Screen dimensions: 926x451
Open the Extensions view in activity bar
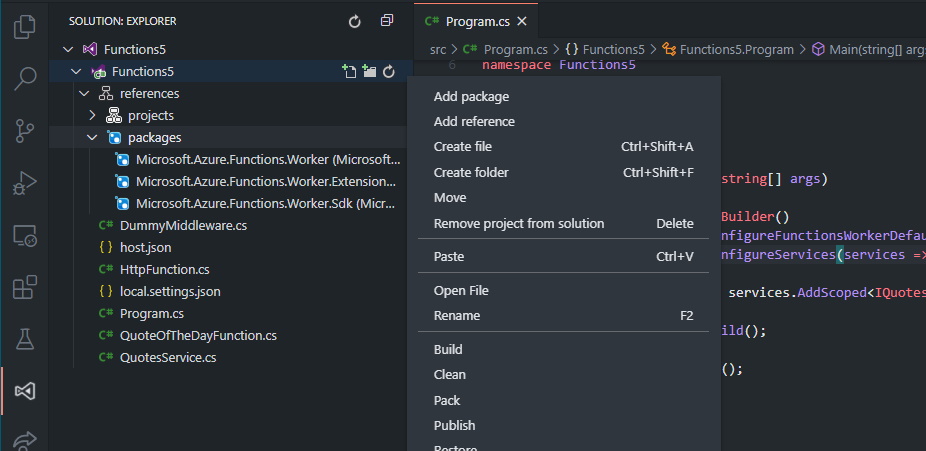pos(24,287)
